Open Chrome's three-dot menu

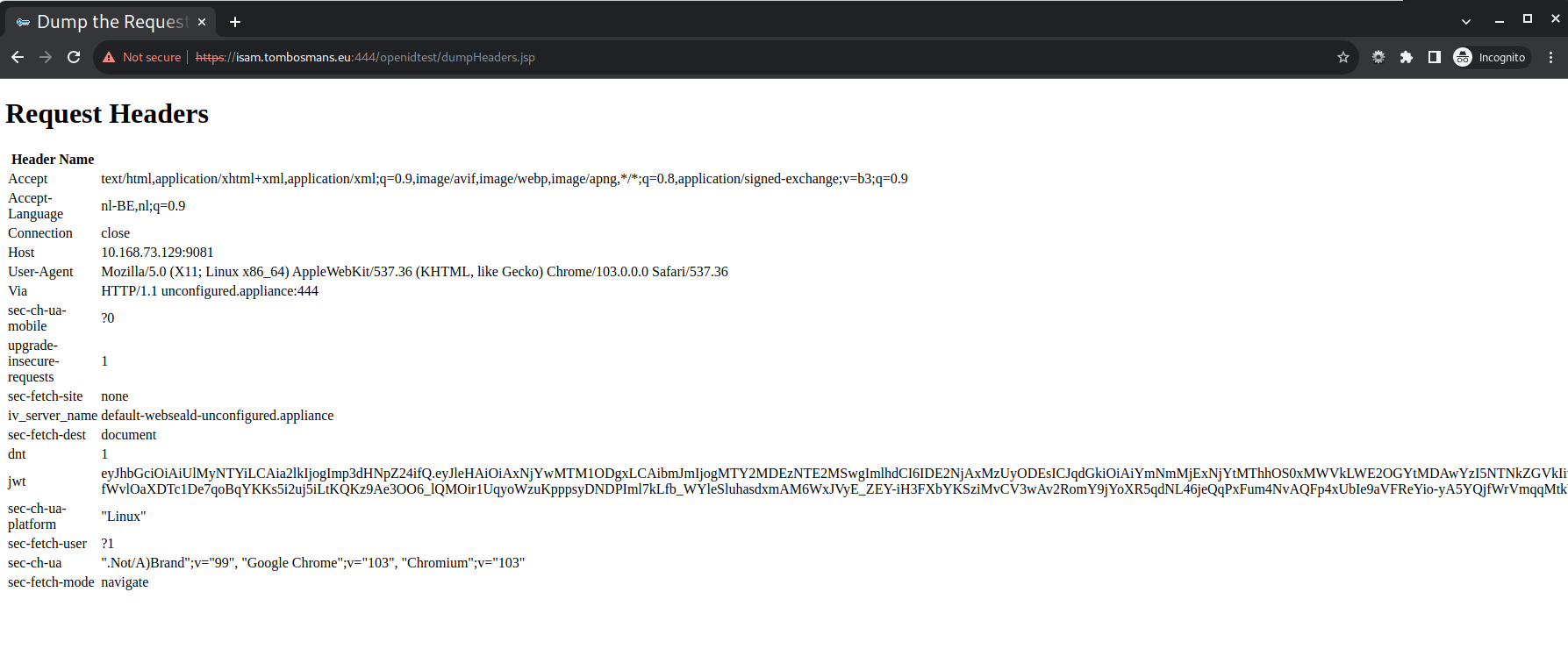1550,57
